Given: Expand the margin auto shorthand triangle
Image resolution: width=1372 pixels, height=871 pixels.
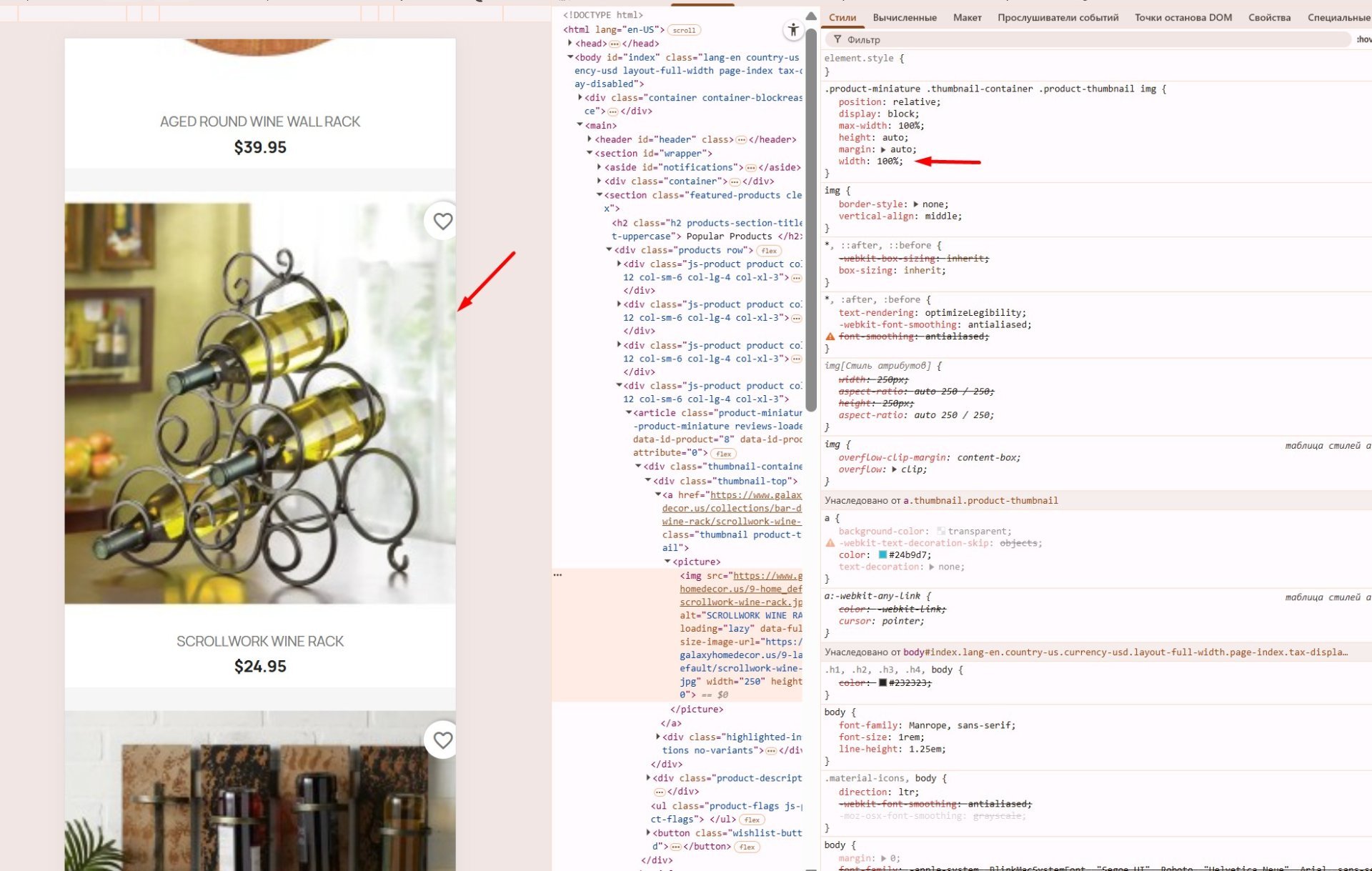Looking at the screenshot, I should [x=883, y=149].
